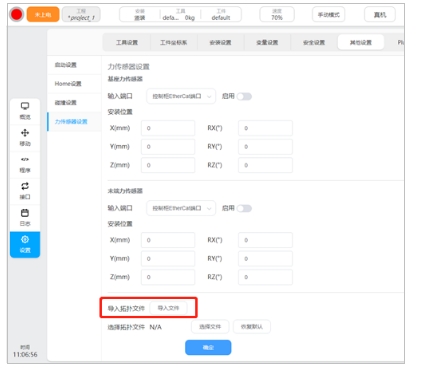Image resolution: width=422 pixels, height=371 pixels.
Task: Open 碰撞设置 in side menu
Action: (74, 102)
